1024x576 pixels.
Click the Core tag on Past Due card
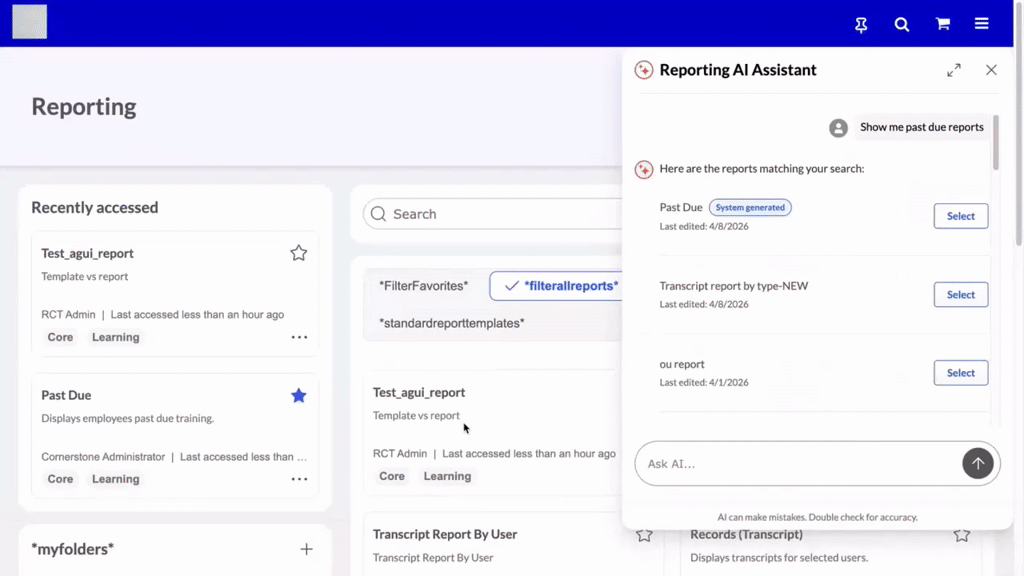pyautogui.click(x=60, y=479)
